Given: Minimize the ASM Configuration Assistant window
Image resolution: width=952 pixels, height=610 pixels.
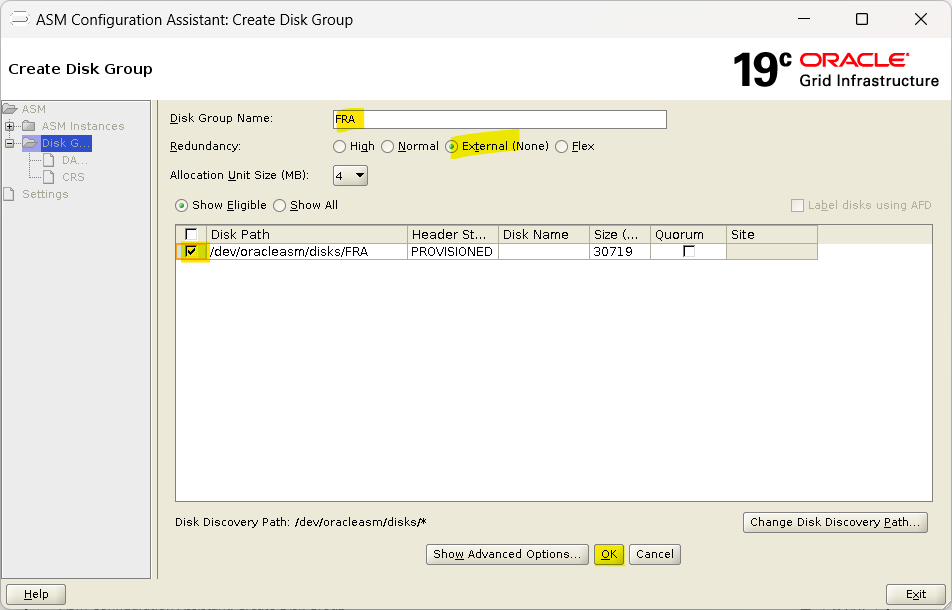Looking at the screenshot, I should [x=804, y=19].
